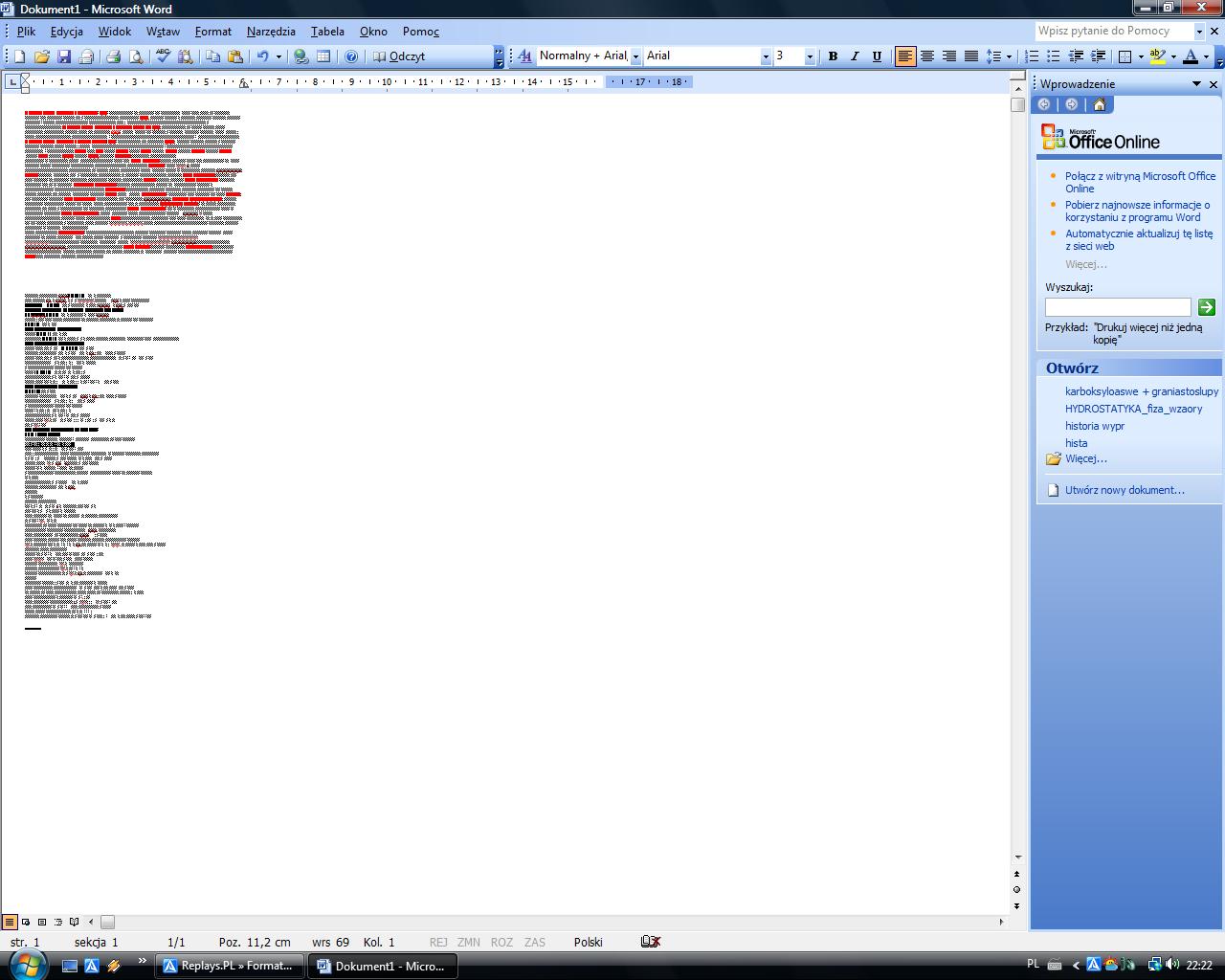
Task: Insert a table using the toolbar icon
Action: point(323,56)
